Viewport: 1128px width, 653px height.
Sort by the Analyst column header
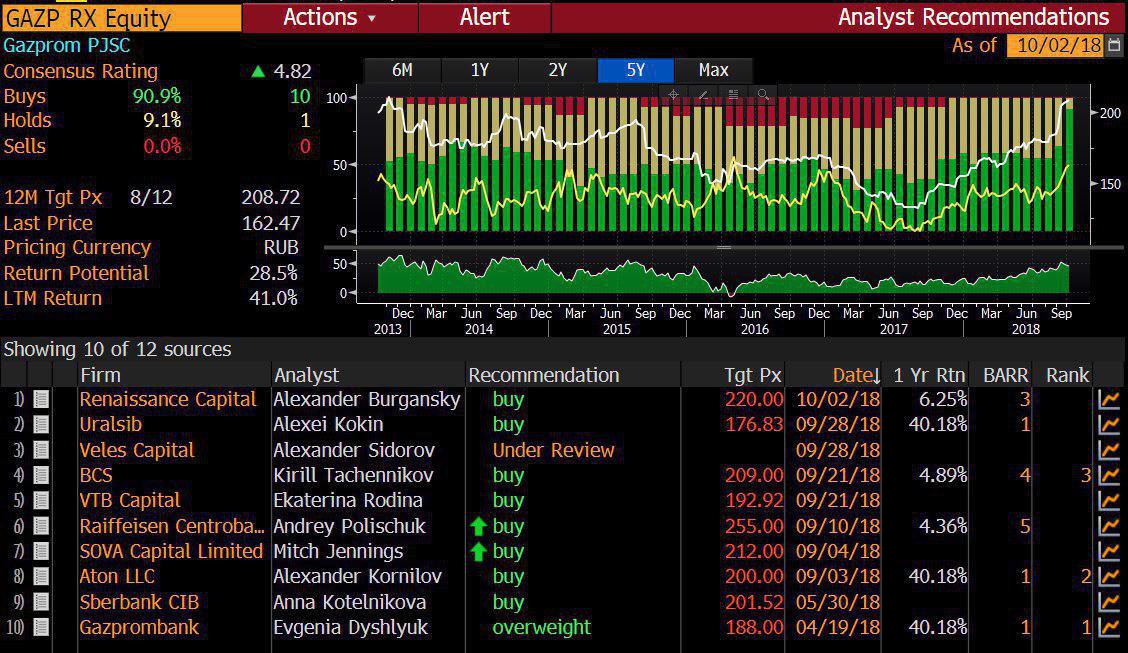point(306,375)
